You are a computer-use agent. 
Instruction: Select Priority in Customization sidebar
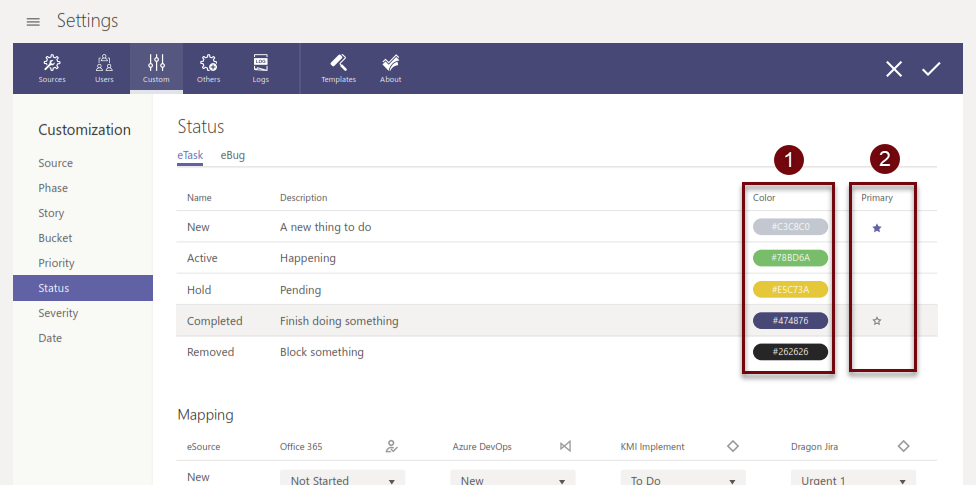(56, 263)
